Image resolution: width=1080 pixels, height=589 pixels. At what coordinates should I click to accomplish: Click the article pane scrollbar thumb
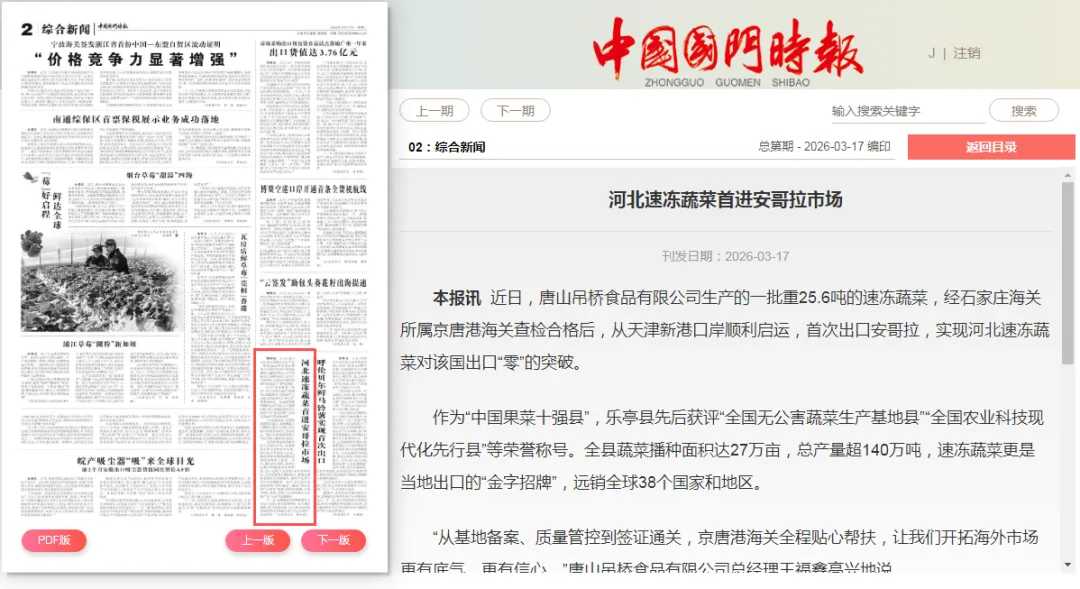click(1068, 272)
